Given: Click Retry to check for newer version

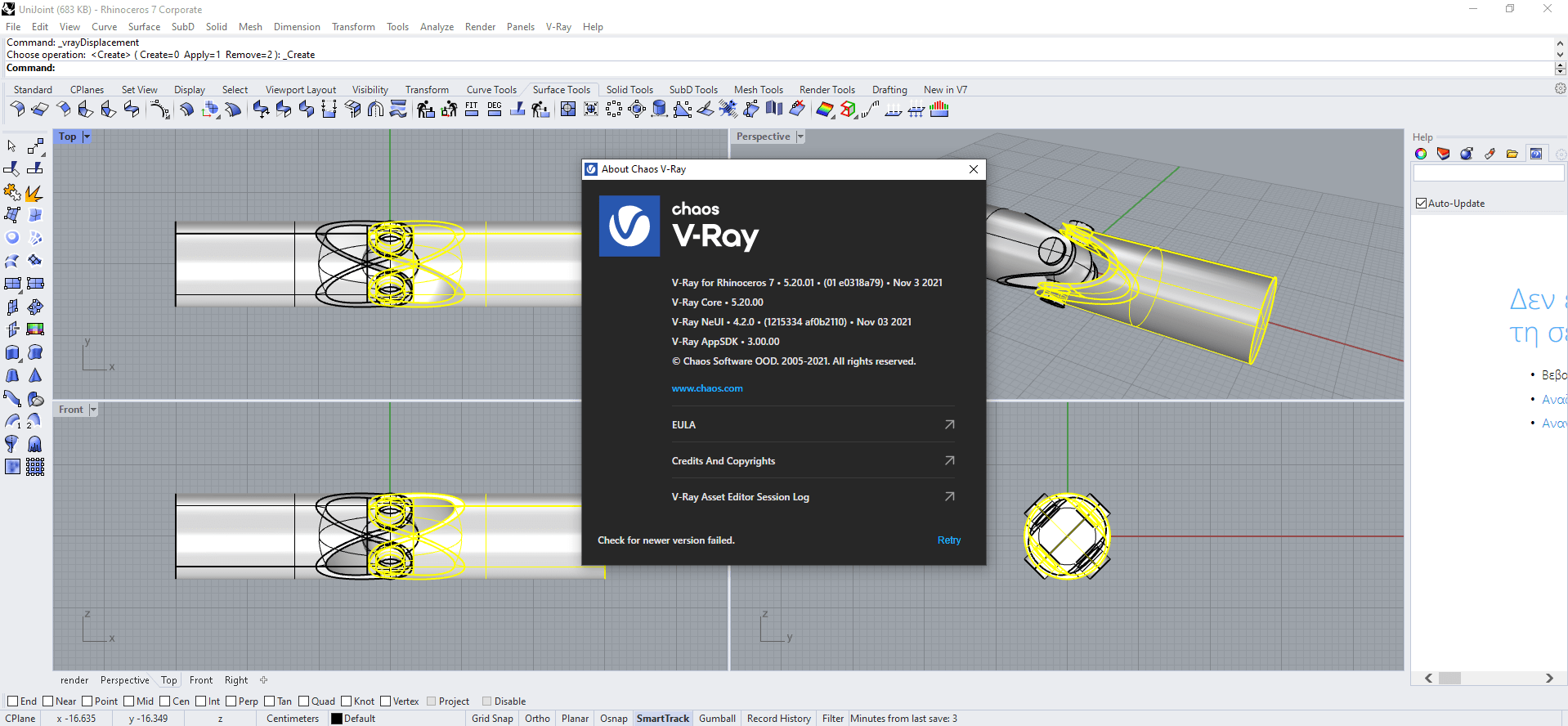Looking at the screenshot, I should [948, 540].
